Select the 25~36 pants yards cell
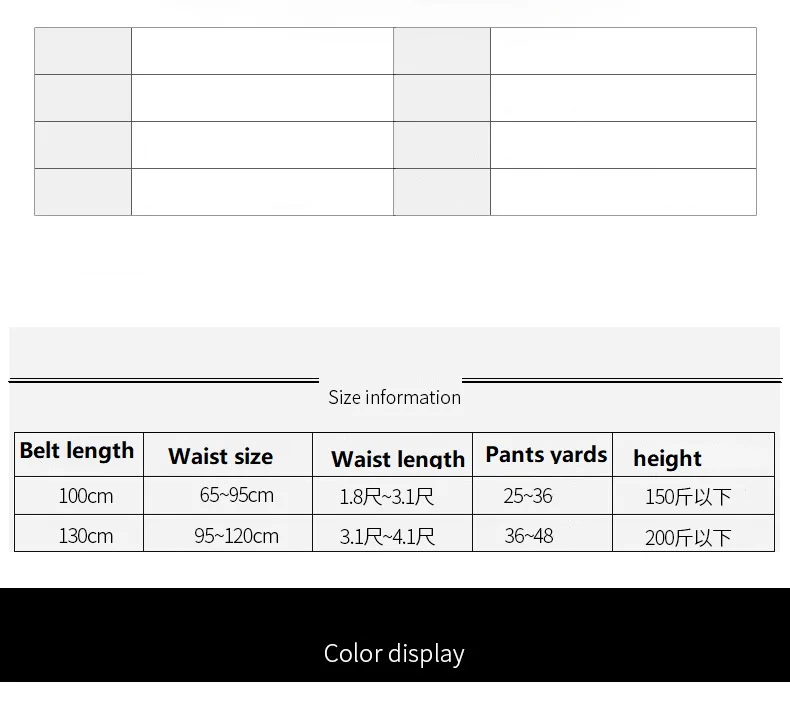The height and width of the screenshot is (703, 790). pos(543,495)
